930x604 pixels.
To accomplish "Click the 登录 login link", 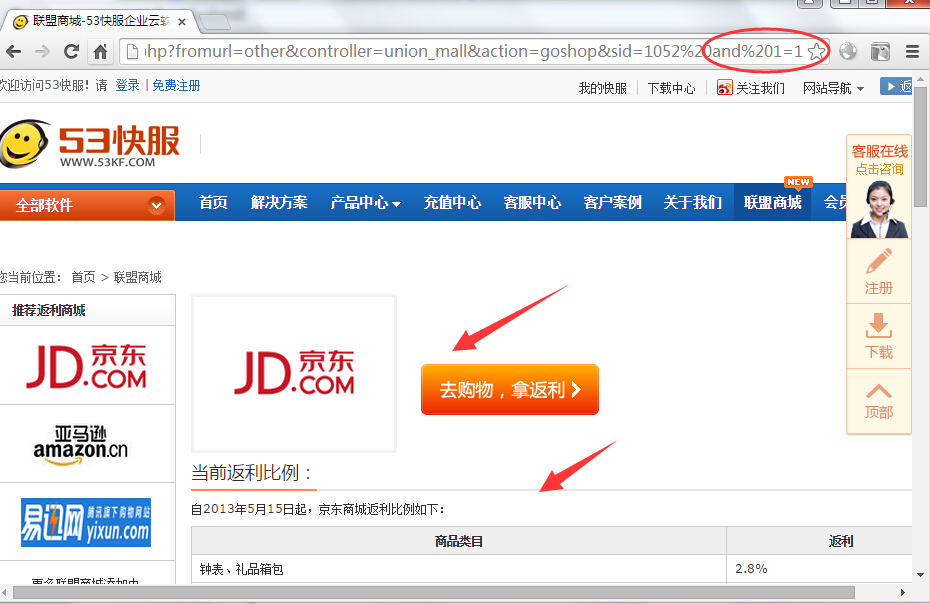I will (127, 85).
